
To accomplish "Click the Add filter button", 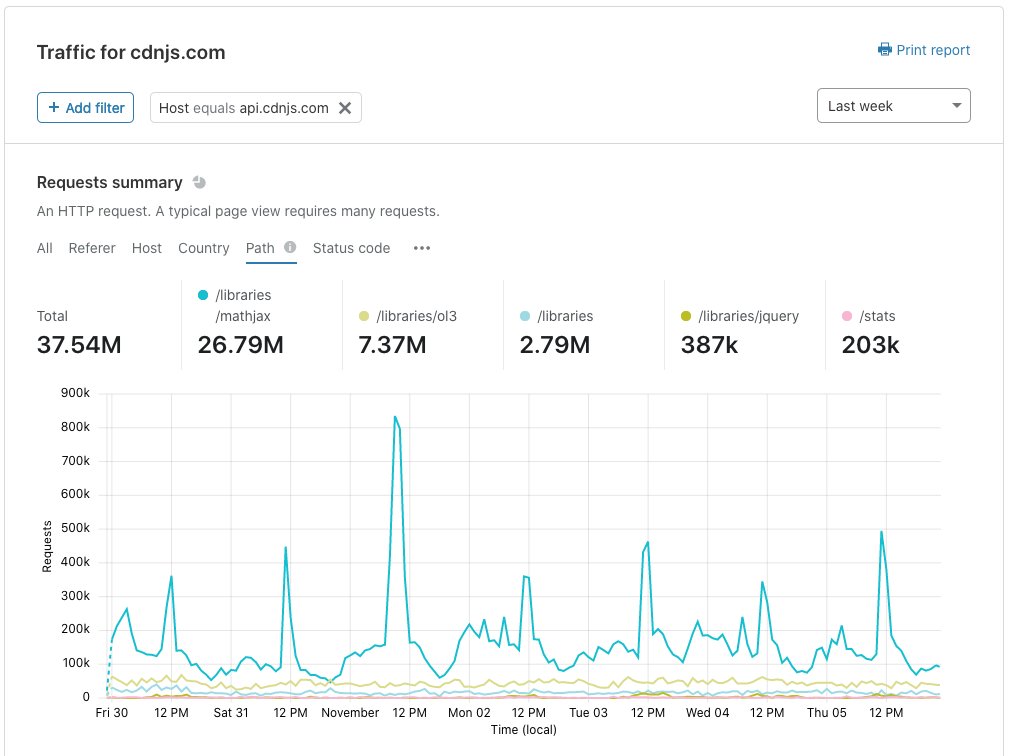I will pyautogui.click(x=86, y=107).
